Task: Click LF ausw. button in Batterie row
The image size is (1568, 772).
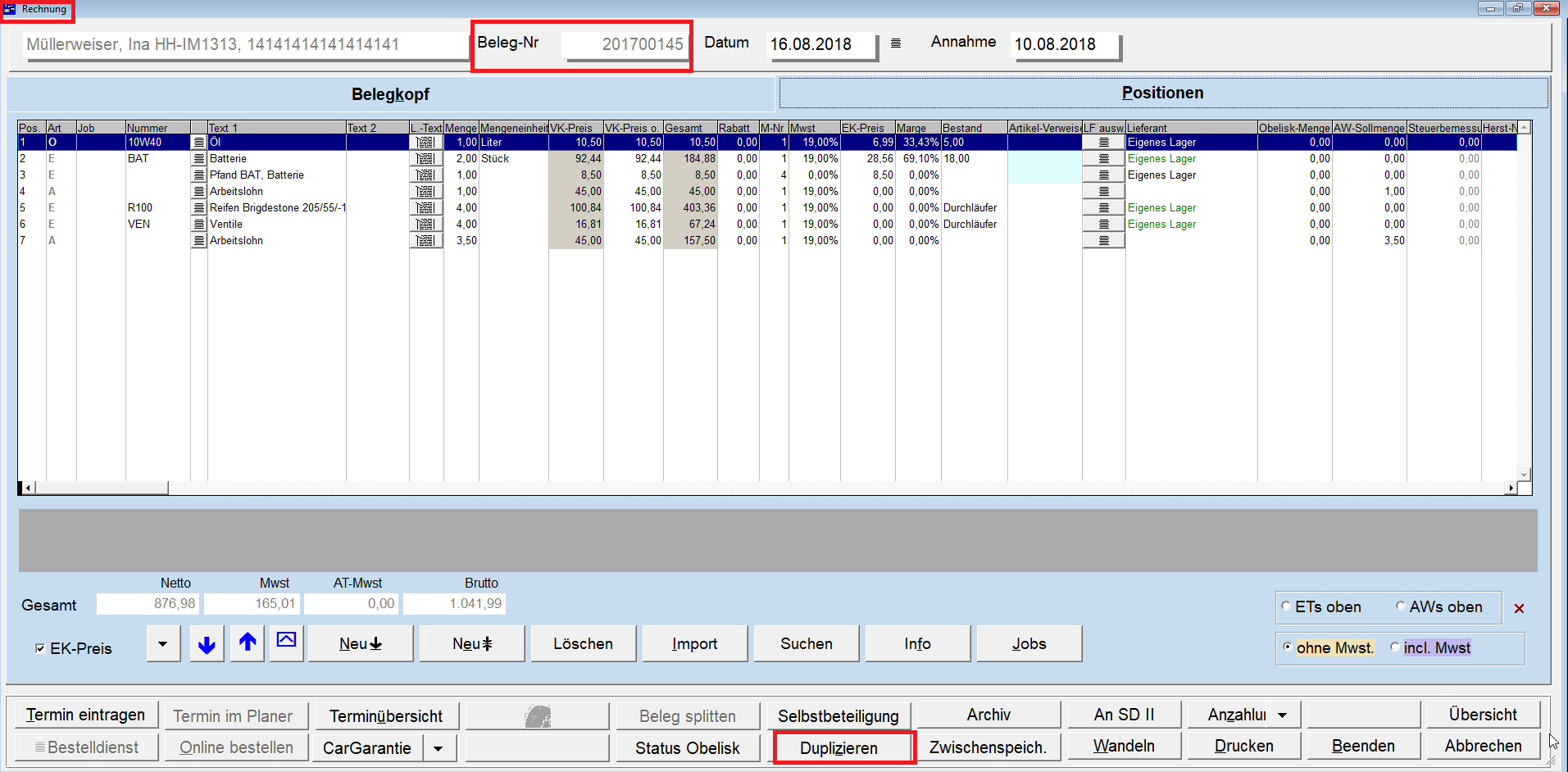Action: pos(1103,159)
